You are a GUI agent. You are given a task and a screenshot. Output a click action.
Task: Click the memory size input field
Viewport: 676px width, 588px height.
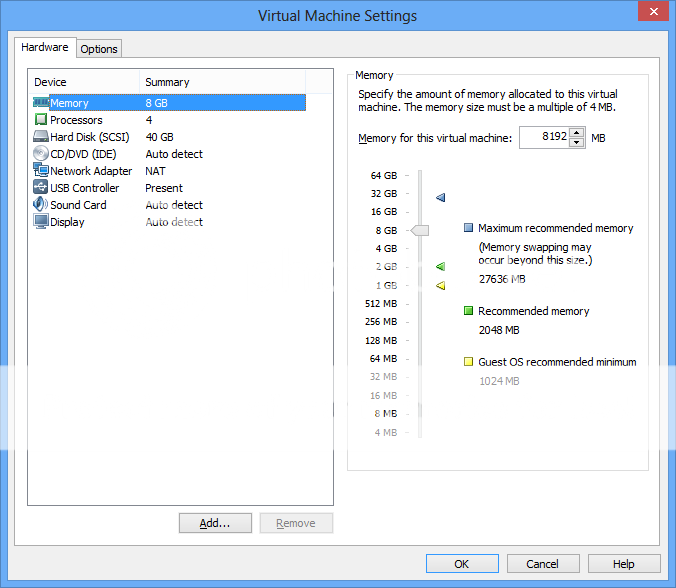point(543,138)
